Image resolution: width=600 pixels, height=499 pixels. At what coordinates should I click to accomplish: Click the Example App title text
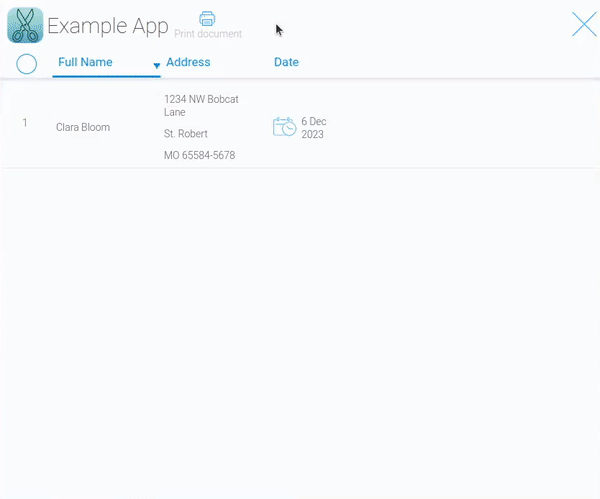click(x=108, y=26)
